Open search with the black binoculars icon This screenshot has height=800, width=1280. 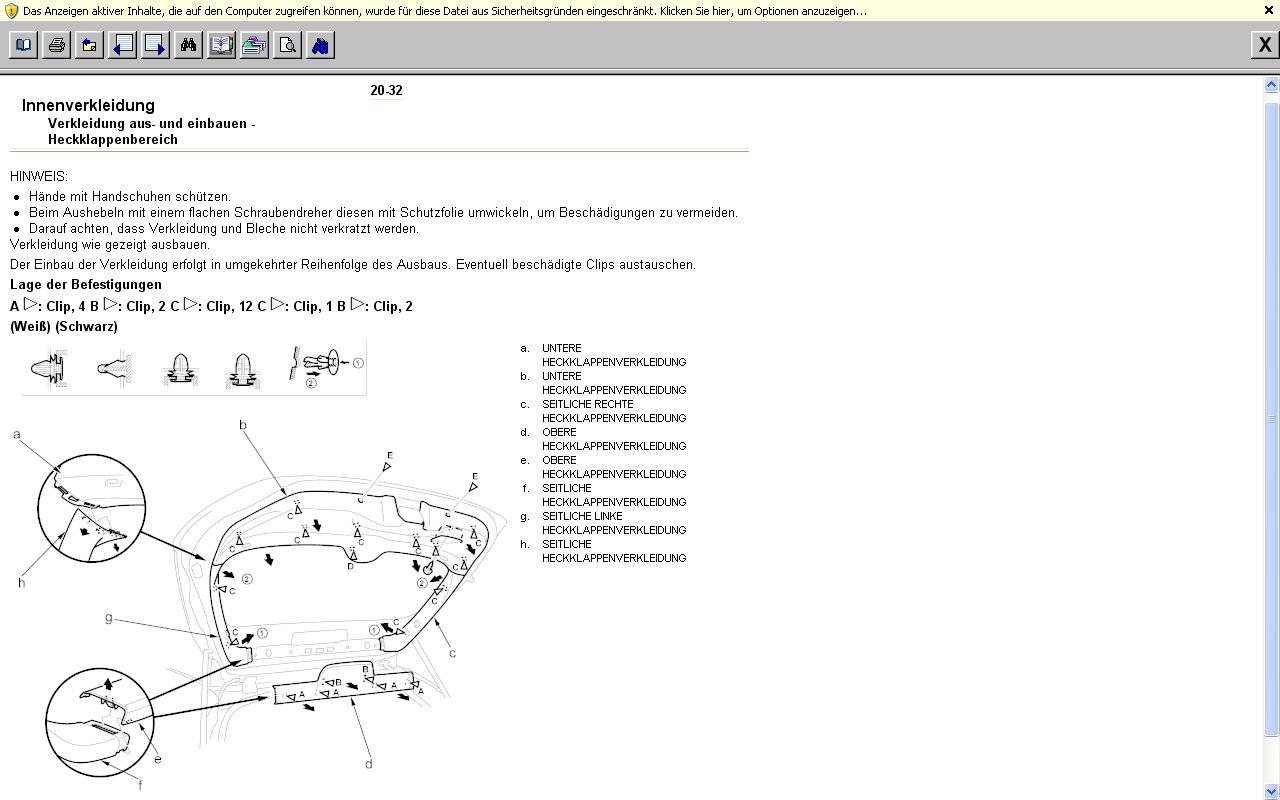pos(188,45)
